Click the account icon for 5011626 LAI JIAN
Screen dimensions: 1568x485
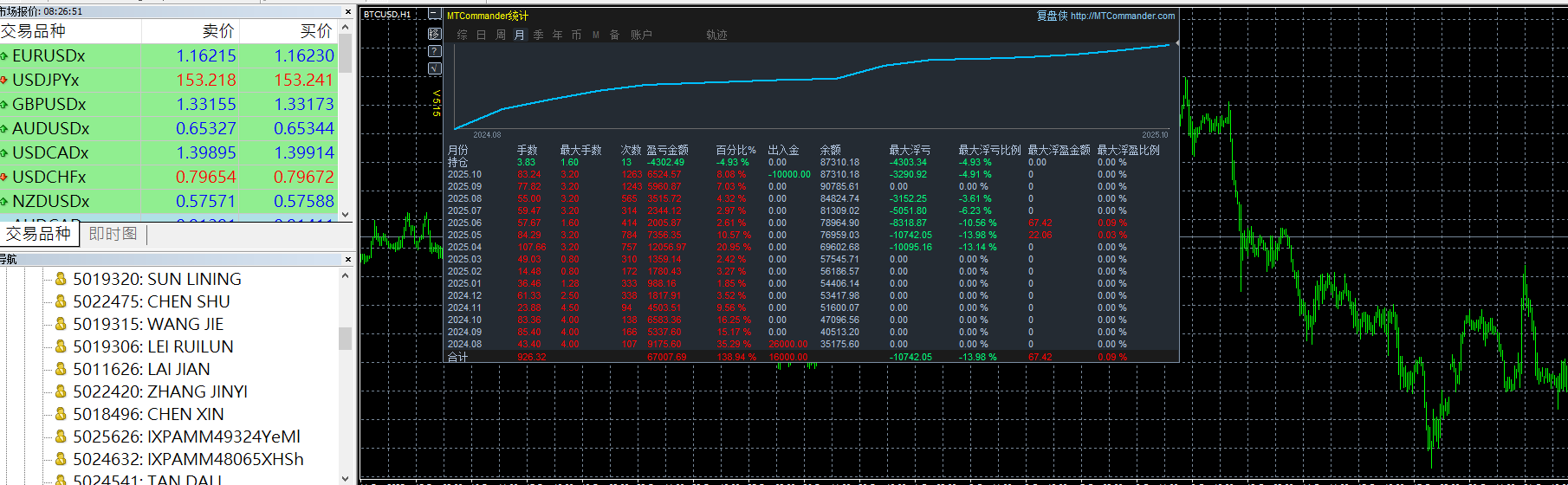point(61,369)
